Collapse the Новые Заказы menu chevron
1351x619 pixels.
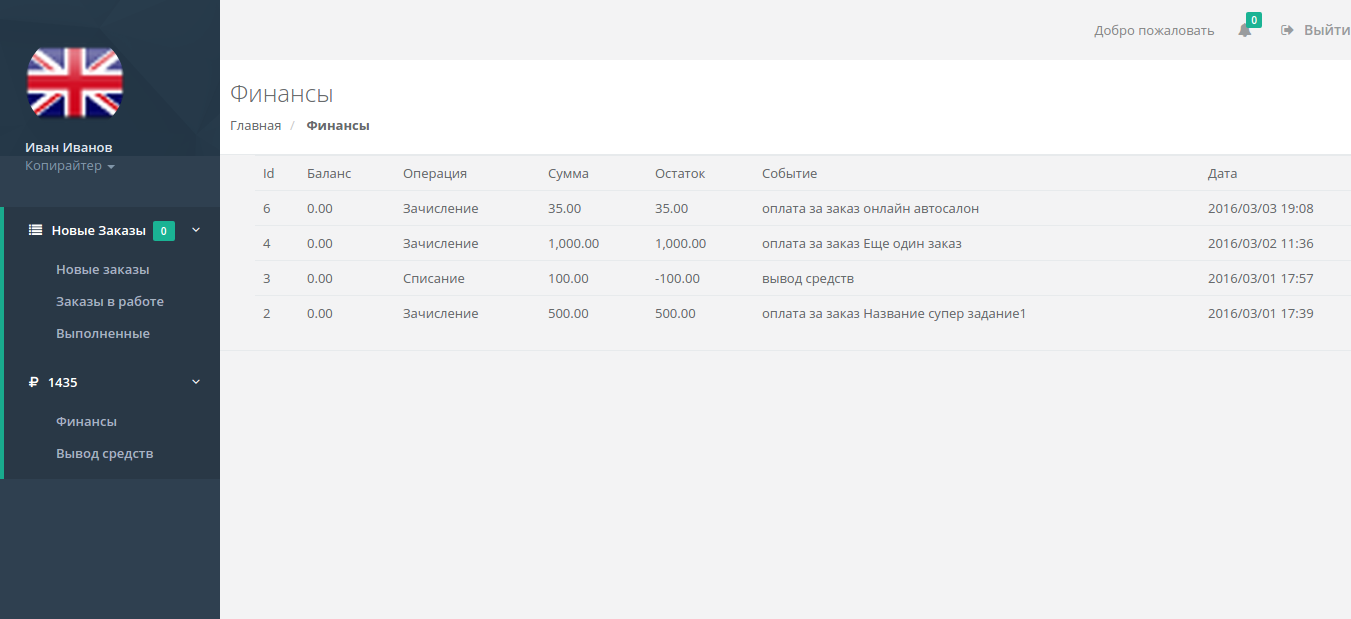(196, 230)
